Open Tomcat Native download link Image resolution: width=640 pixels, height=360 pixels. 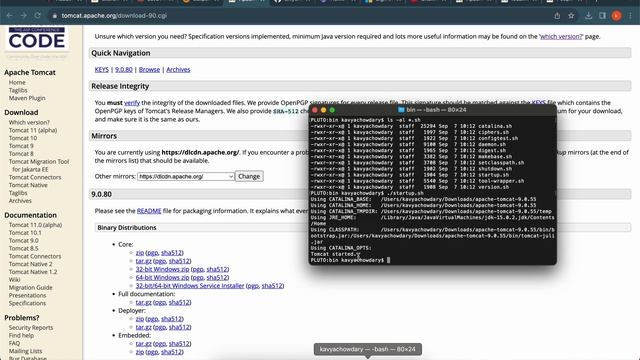(x=28, y=185)
